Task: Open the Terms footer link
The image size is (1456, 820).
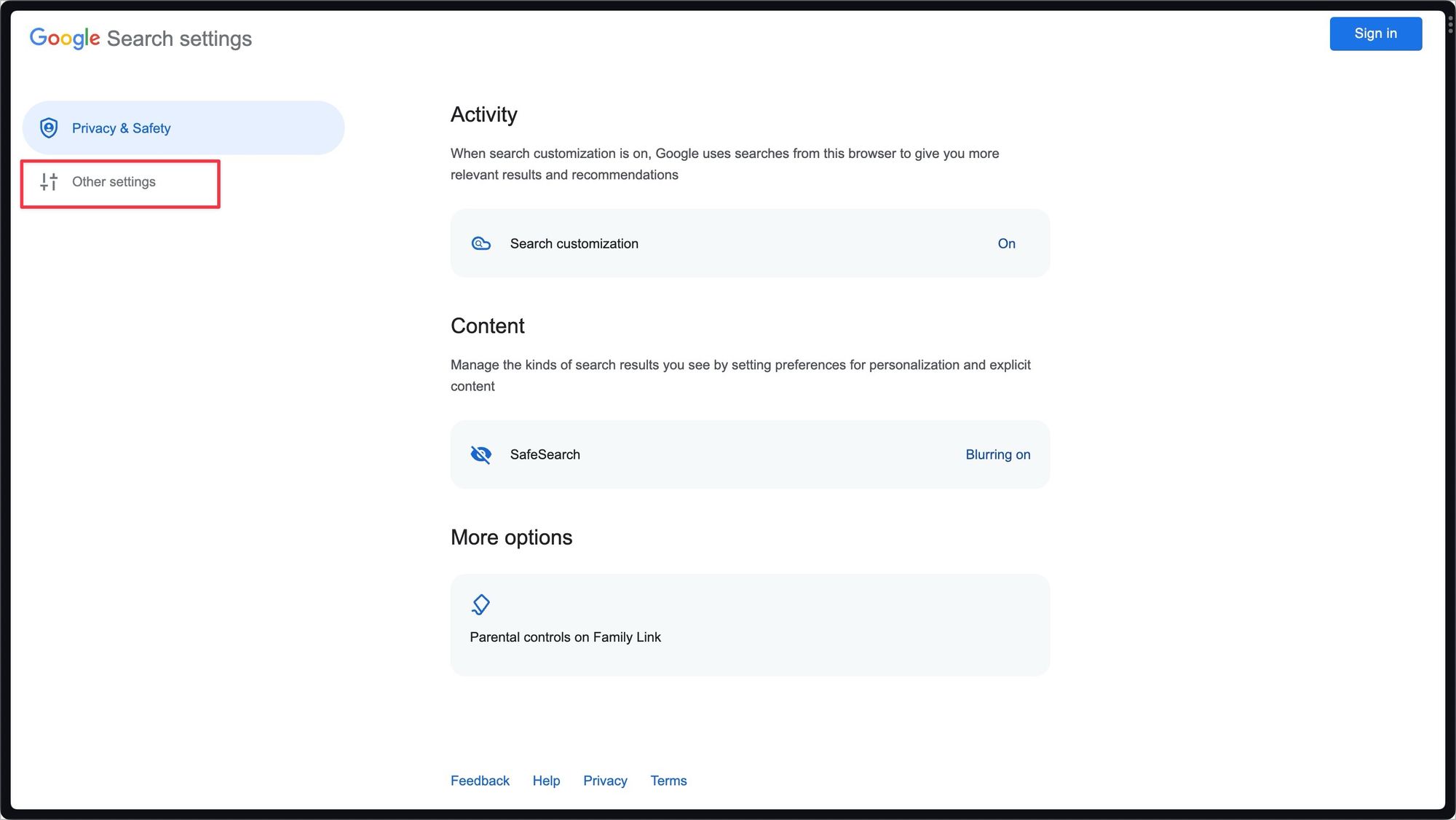Action: pos(668,781)
